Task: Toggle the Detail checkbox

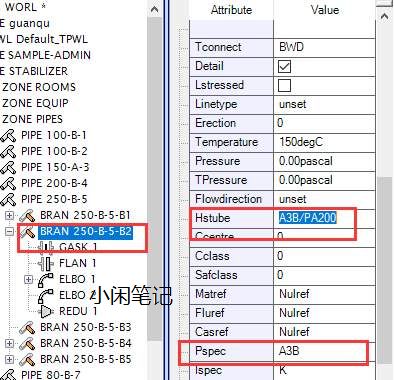Action: [x=284, y=66]
